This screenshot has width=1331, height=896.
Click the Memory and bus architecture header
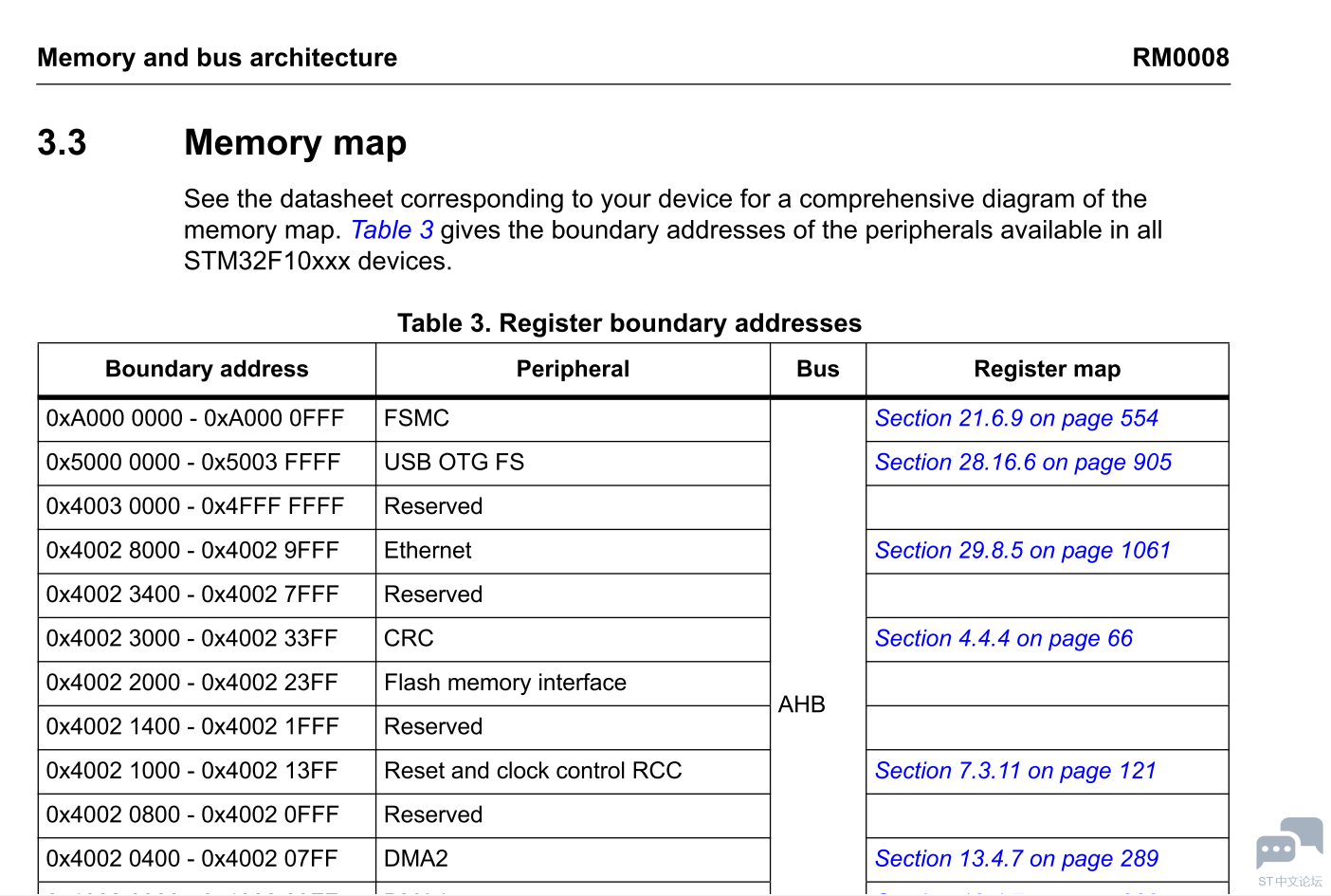[x=217, y=58]
